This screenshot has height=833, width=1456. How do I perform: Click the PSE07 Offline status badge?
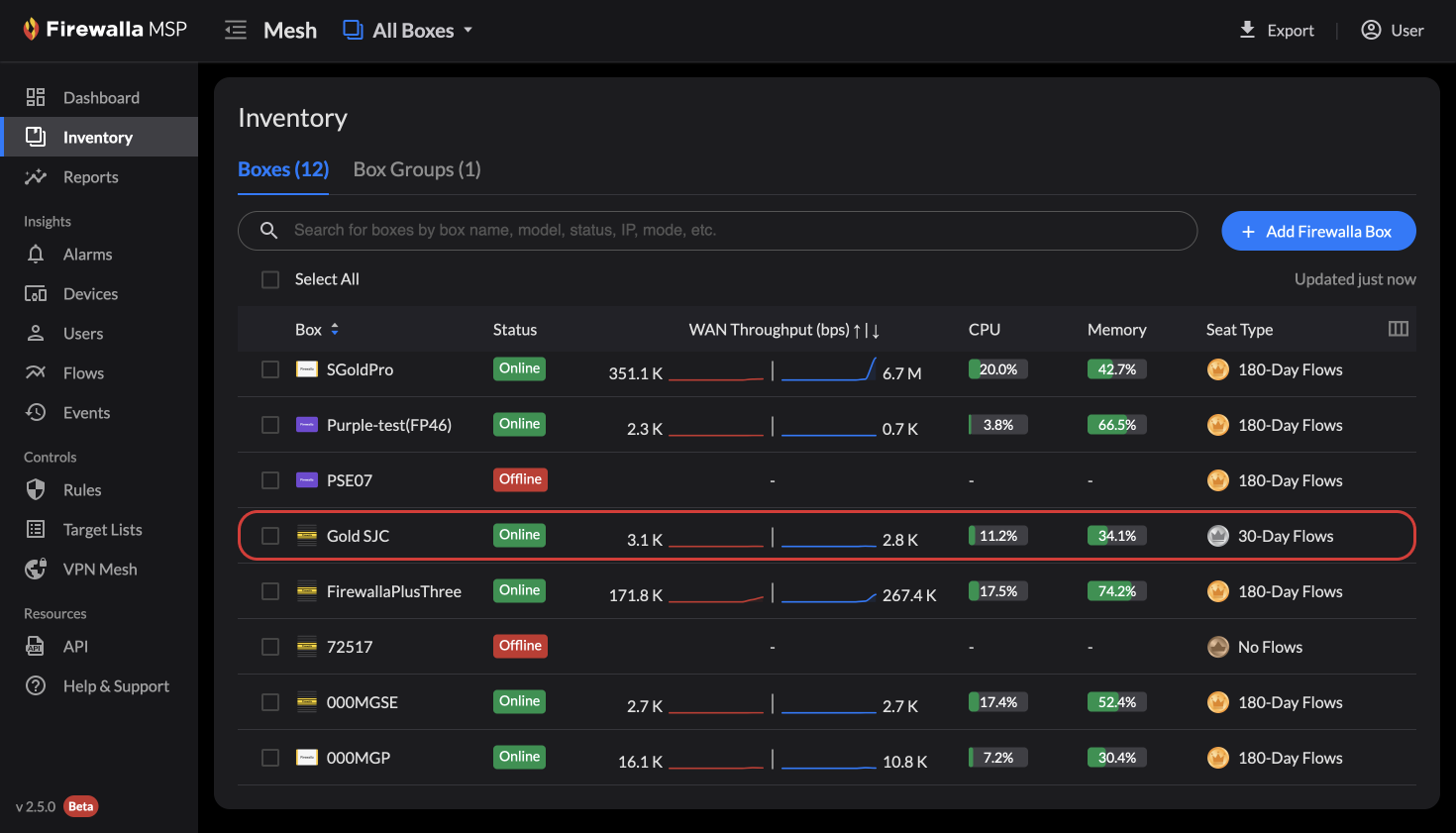pyautogui.click(x=520, y=479)
